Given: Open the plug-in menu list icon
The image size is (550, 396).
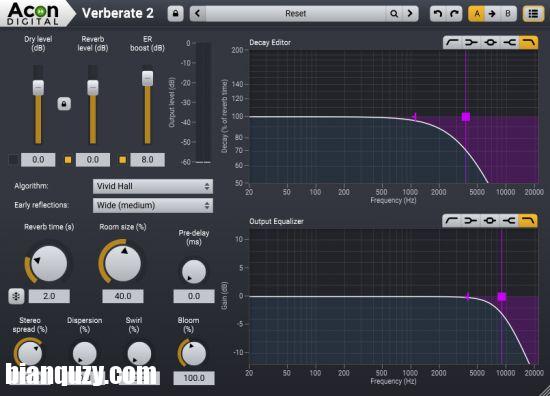Looking at the screenshot, I should point(534,14).
